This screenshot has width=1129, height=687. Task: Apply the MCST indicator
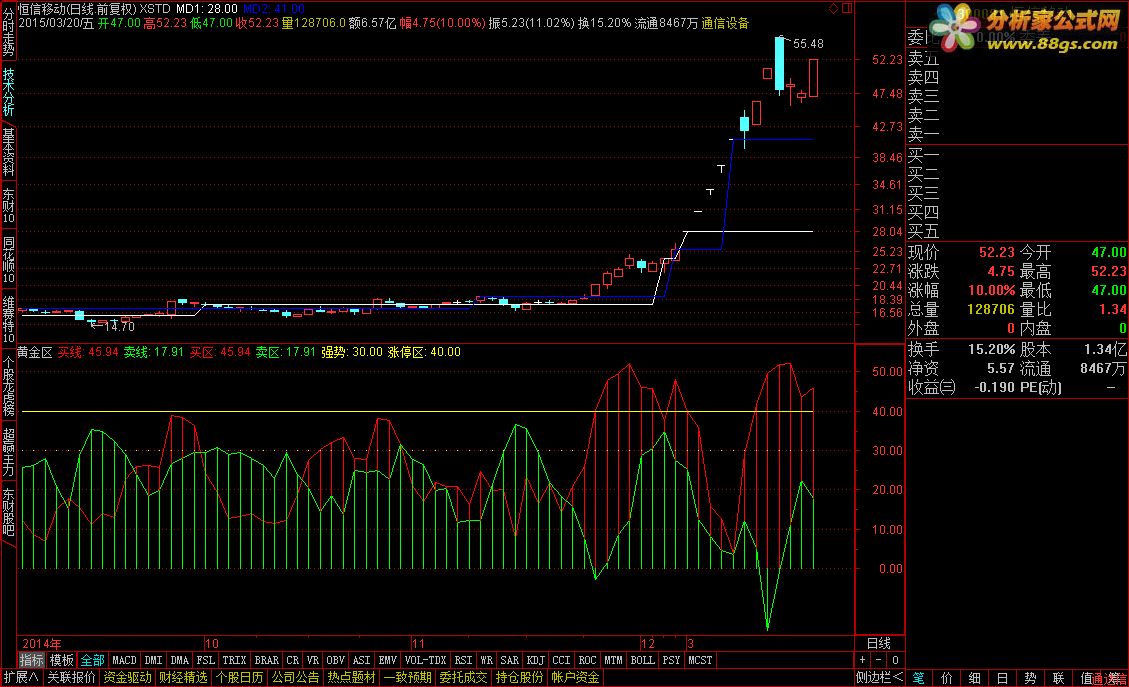(x=700, y=660)
